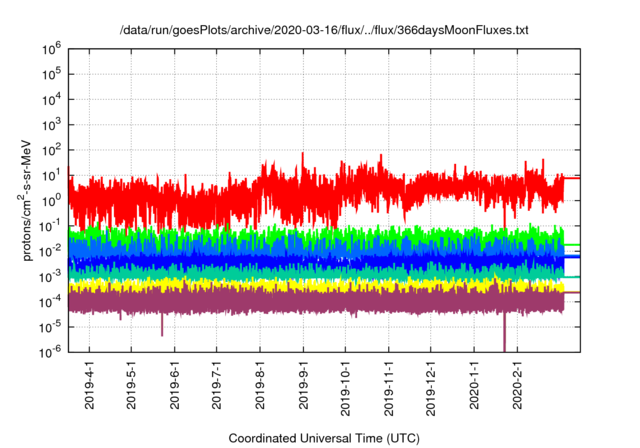Click the bottom y-axis tick label 10^-6

[x=50, y=351]
